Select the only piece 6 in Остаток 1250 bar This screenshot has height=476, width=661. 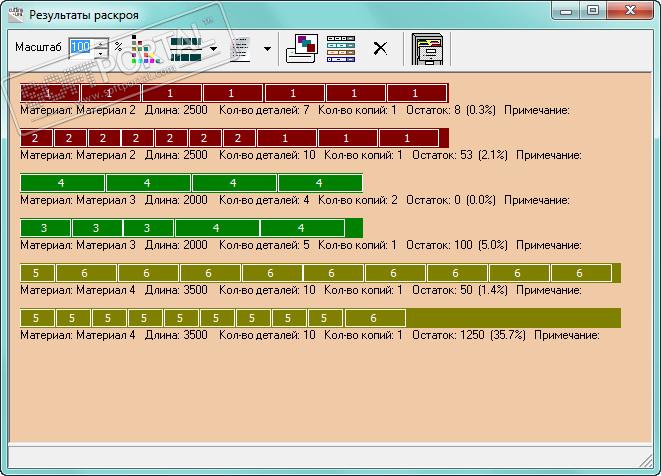[x=375, y=318]
